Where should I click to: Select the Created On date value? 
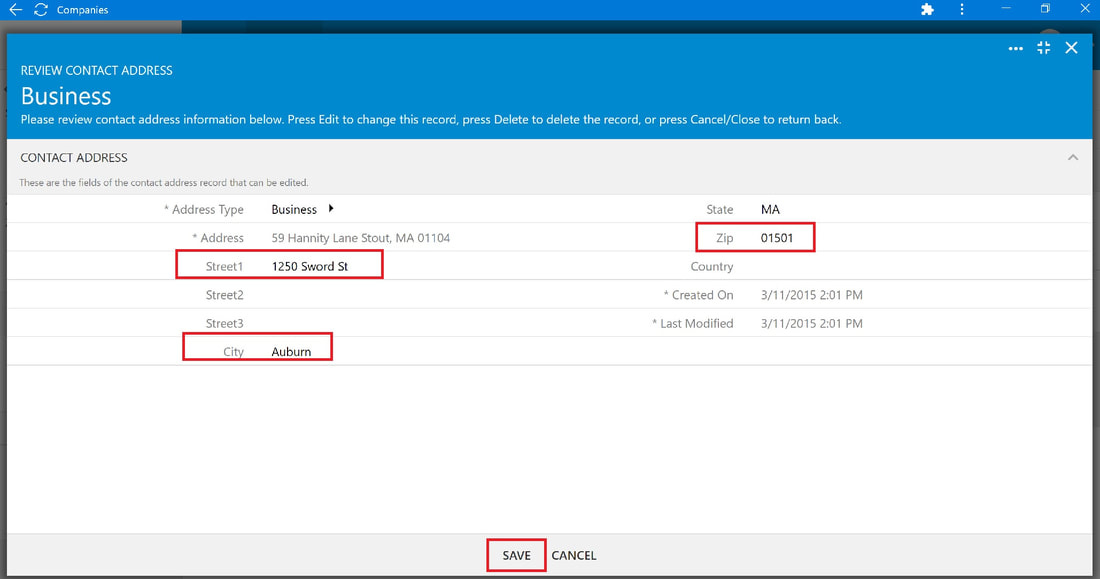tap(812, 295)
